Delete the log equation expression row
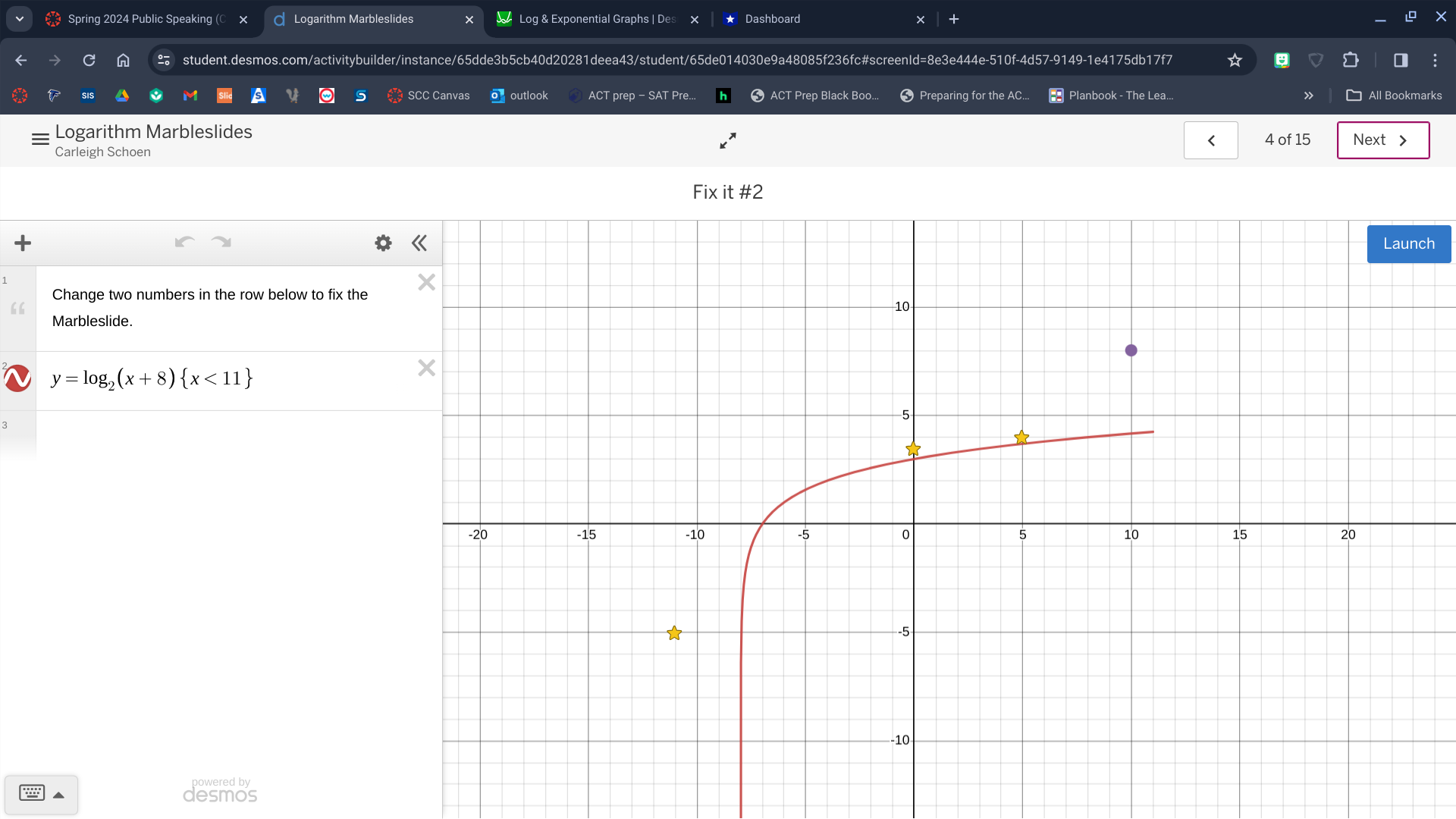Viewport: 1456px width, 819px height. (426, 369)
